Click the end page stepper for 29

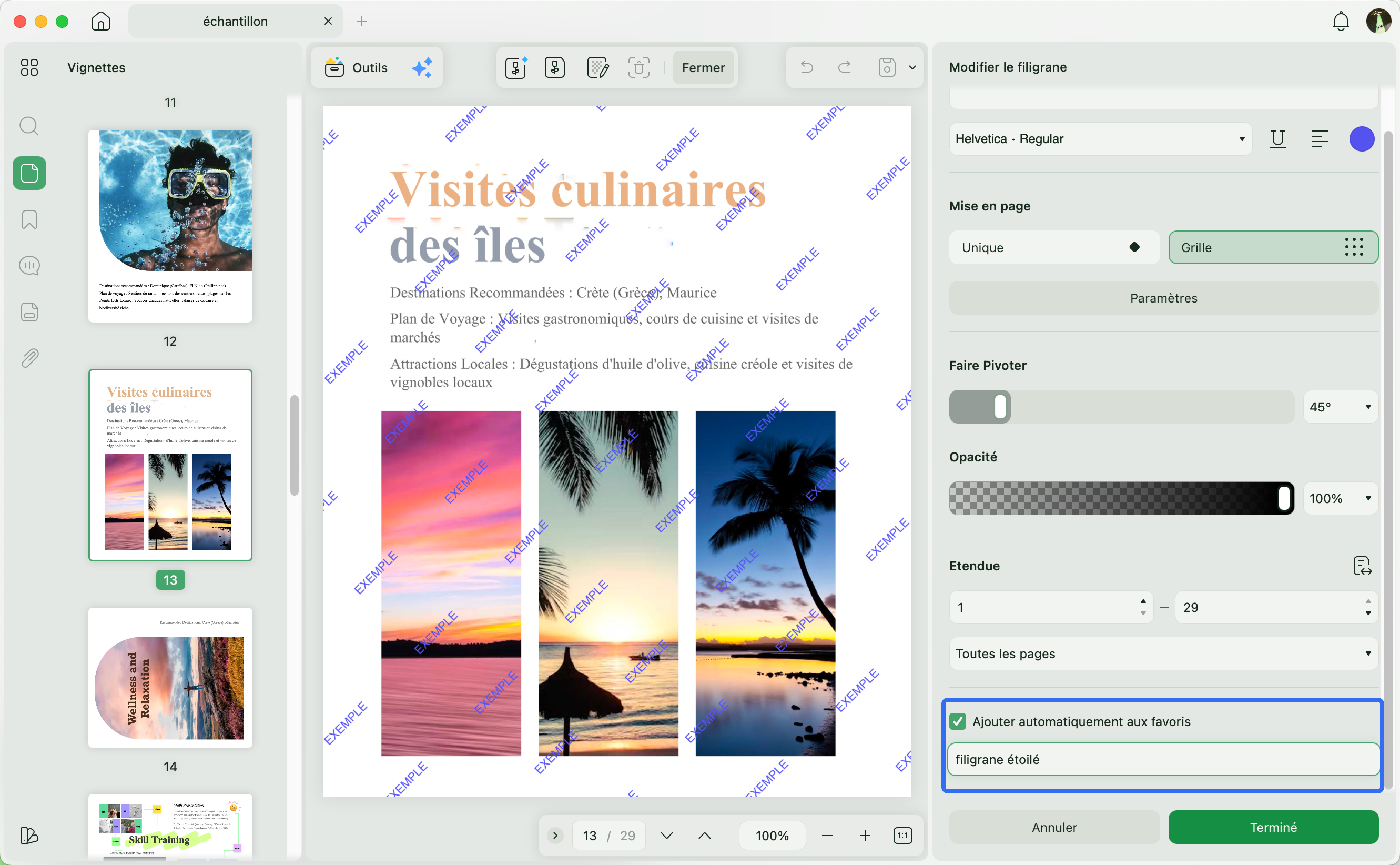tap(1367, 607)
